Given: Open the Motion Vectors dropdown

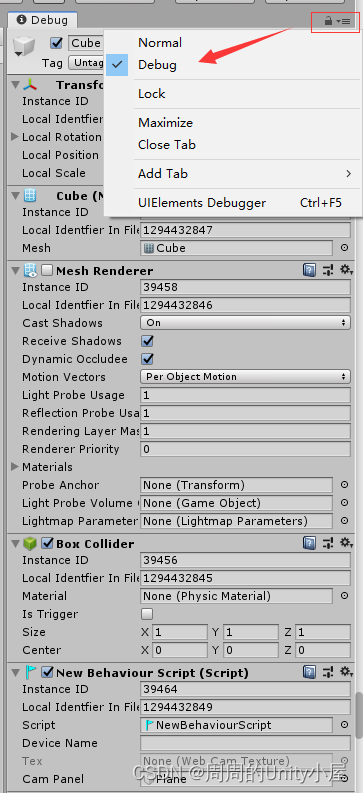Looking at the screenshot, I should (245, 377).
